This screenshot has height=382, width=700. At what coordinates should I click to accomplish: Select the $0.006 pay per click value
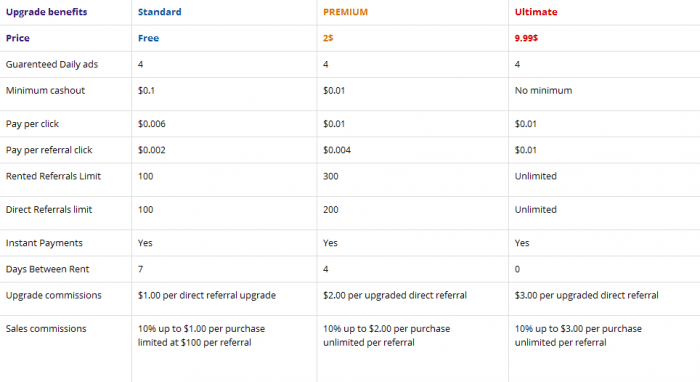coord(151,124)
